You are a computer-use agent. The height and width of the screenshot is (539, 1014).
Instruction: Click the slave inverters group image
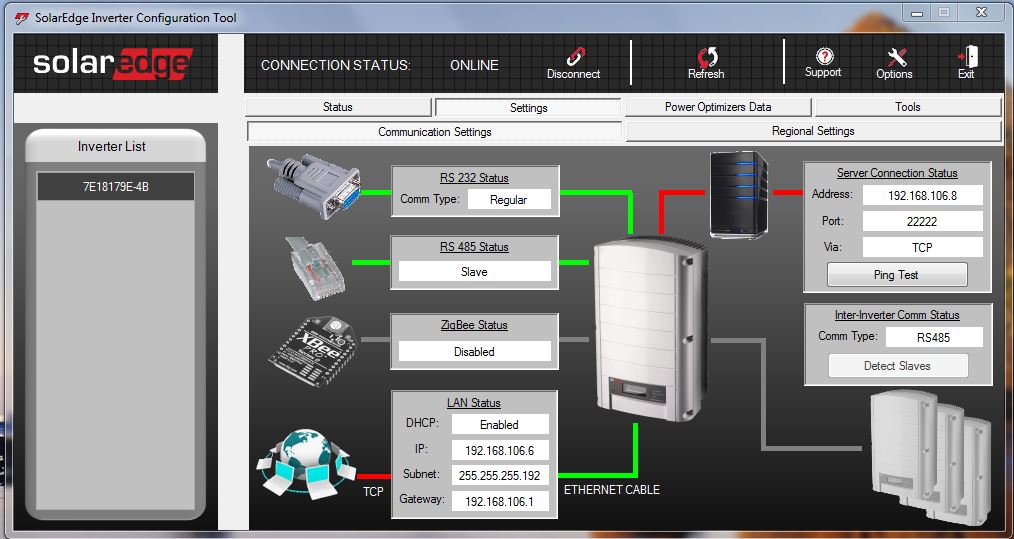point(930,456)
